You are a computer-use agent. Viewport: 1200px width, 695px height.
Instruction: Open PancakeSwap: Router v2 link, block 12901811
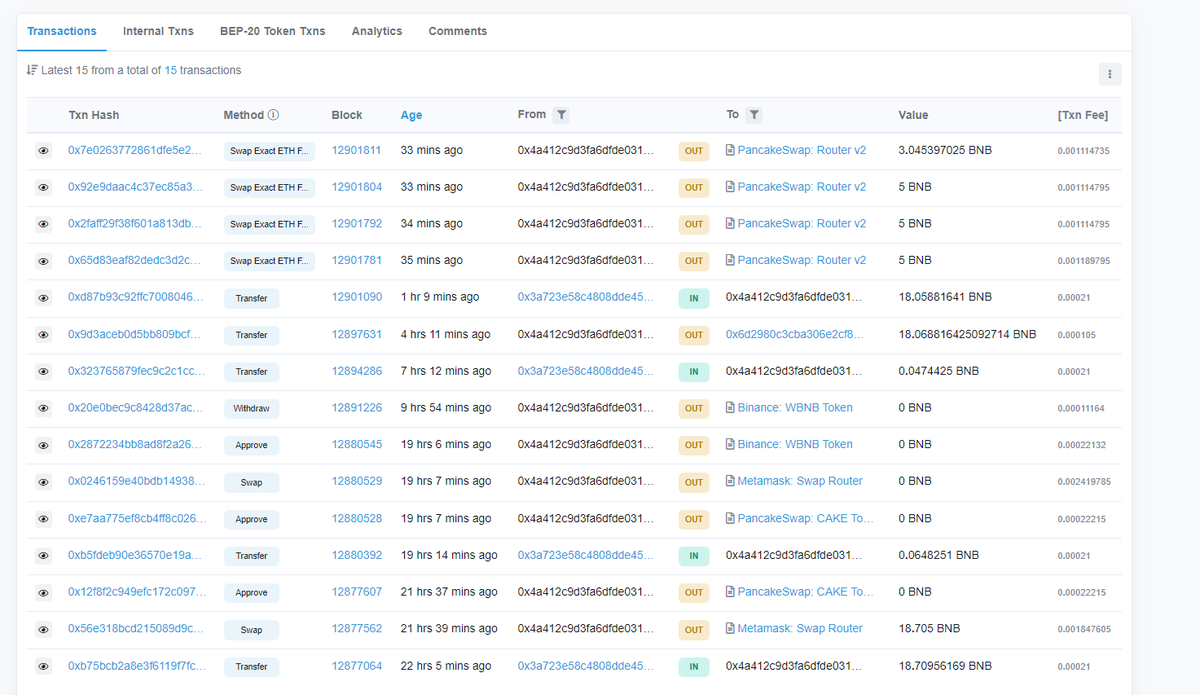(802, 150)
